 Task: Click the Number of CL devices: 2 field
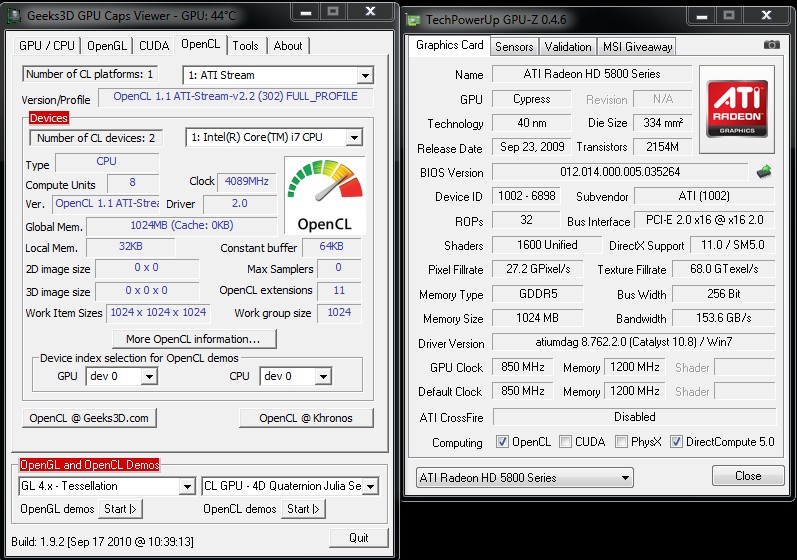(96, 138)
